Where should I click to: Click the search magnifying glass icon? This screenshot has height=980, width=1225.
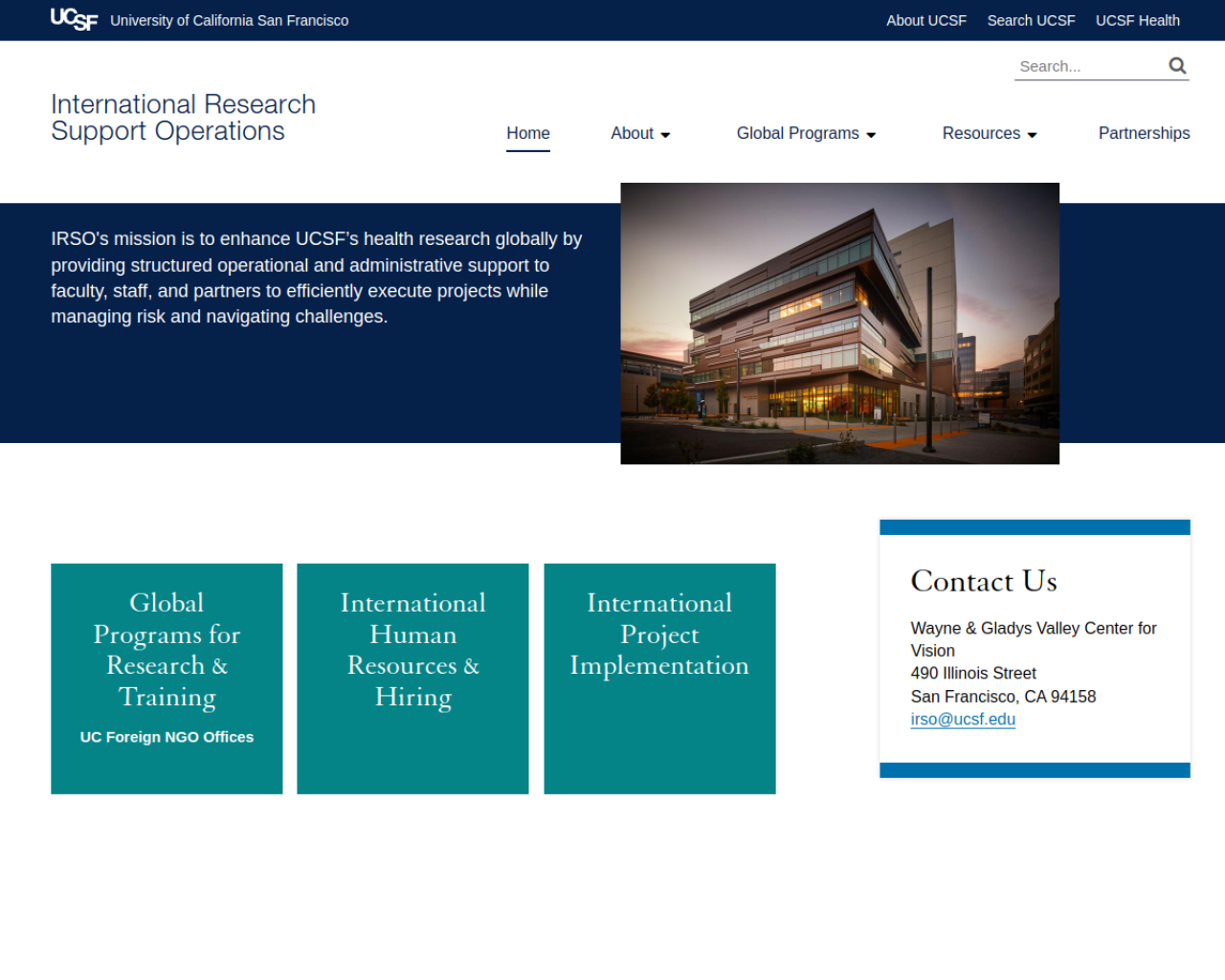click(1177, 66)
